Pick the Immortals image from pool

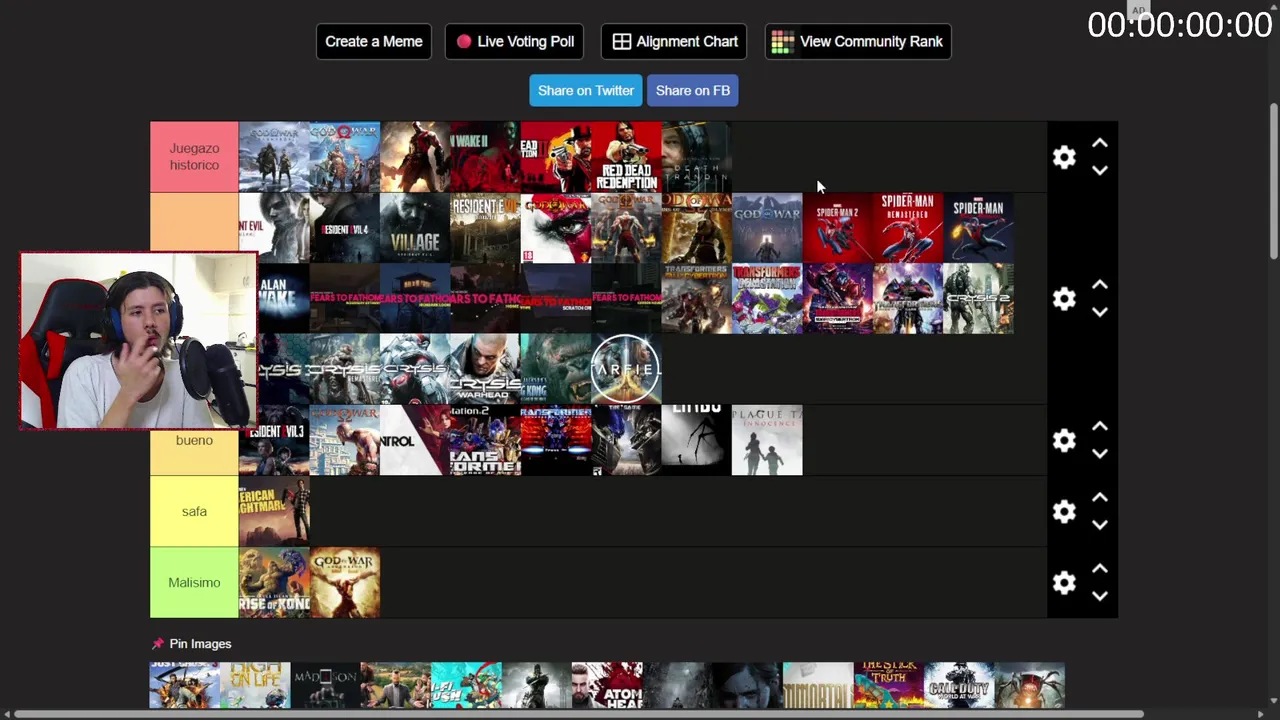(x=818, y=685)
